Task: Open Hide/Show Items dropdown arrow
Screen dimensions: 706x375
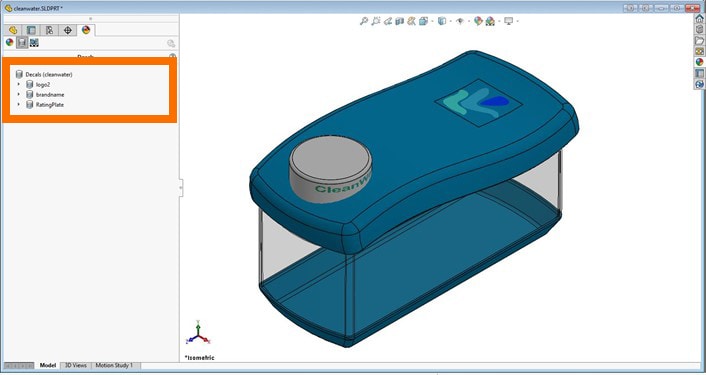Action: (x=469, y=21)
